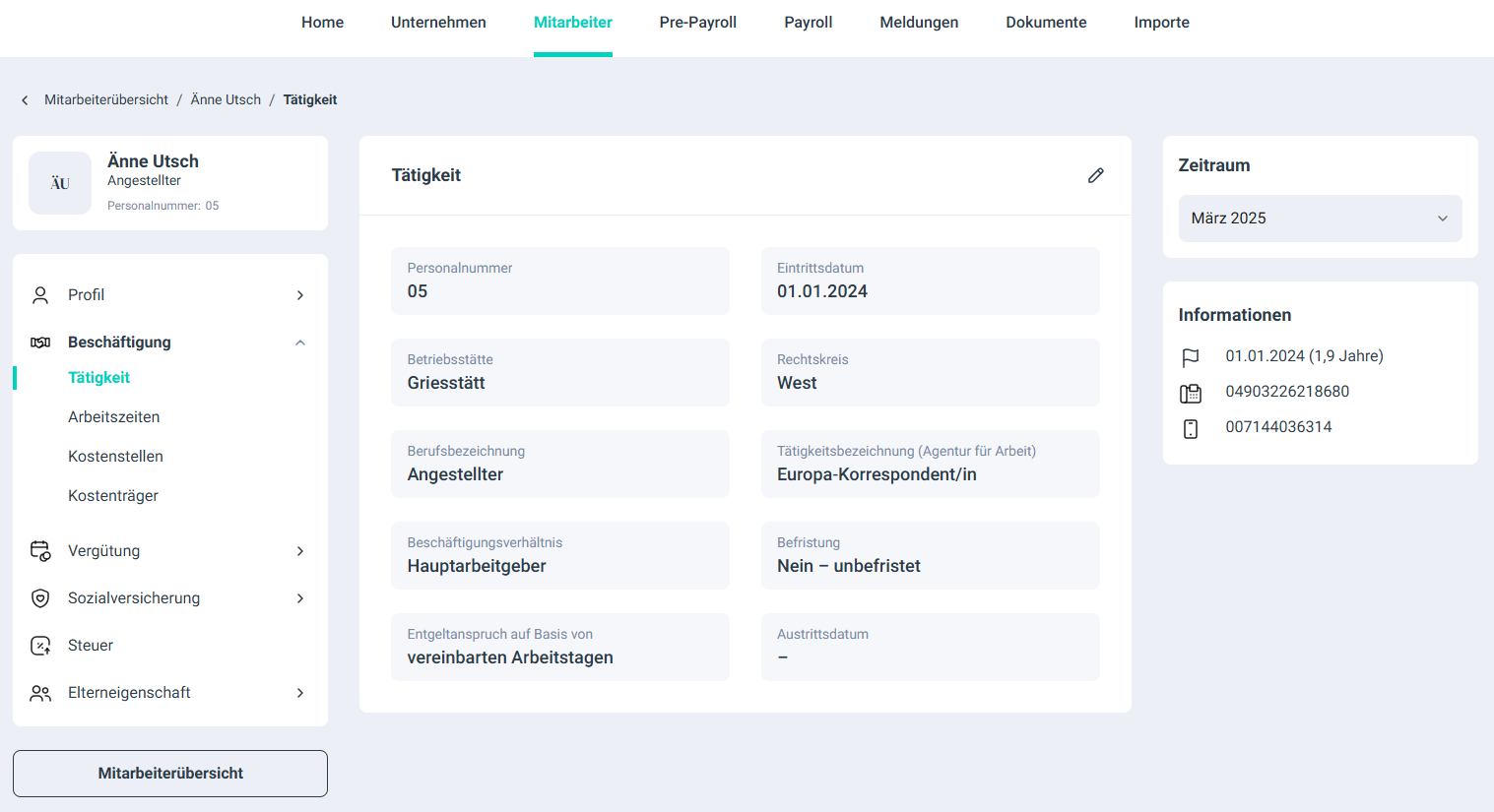Expand the Profil section chevron

click(300, 295)
